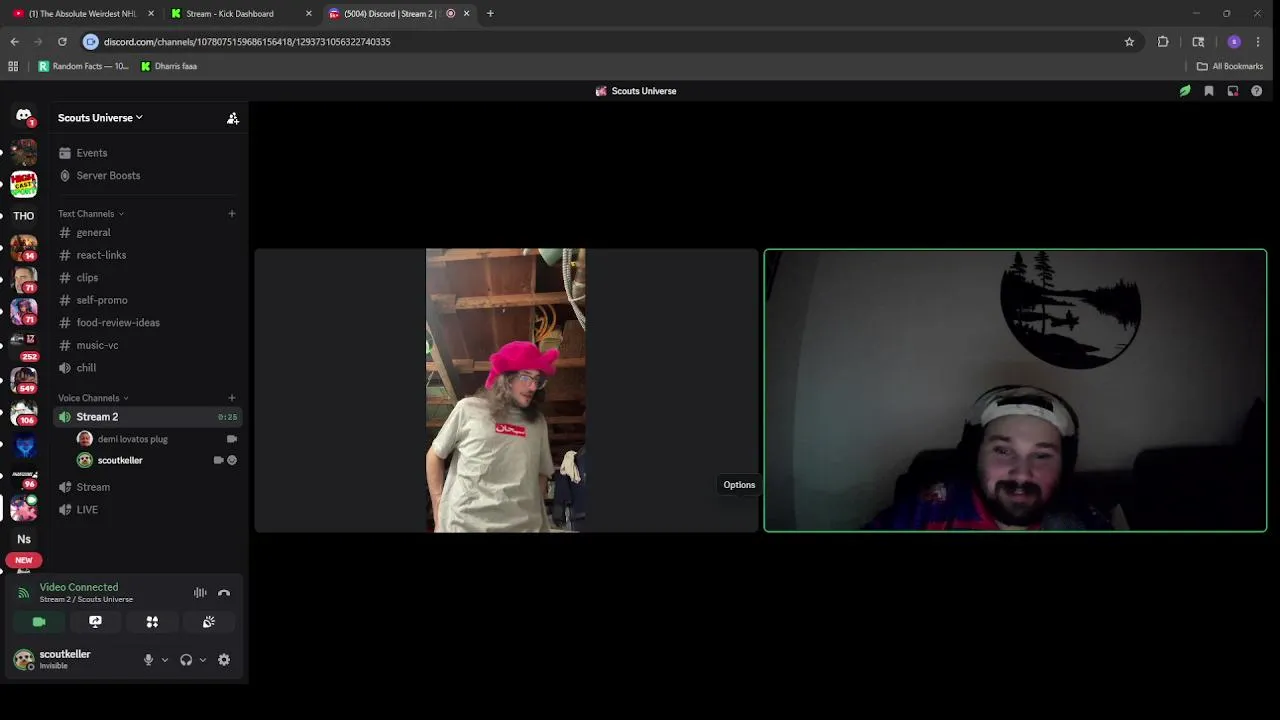This screenshot has width=1280, height=720.
Task: Open Server Boosts
Action: coord(150,176)
